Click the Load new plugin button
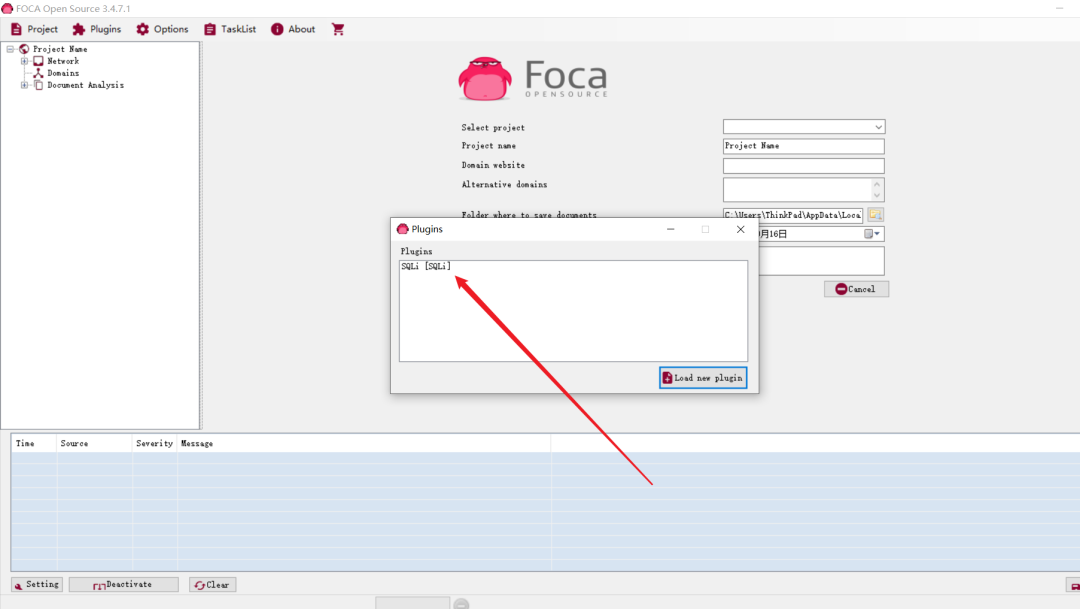 click(x=703, y=378)
